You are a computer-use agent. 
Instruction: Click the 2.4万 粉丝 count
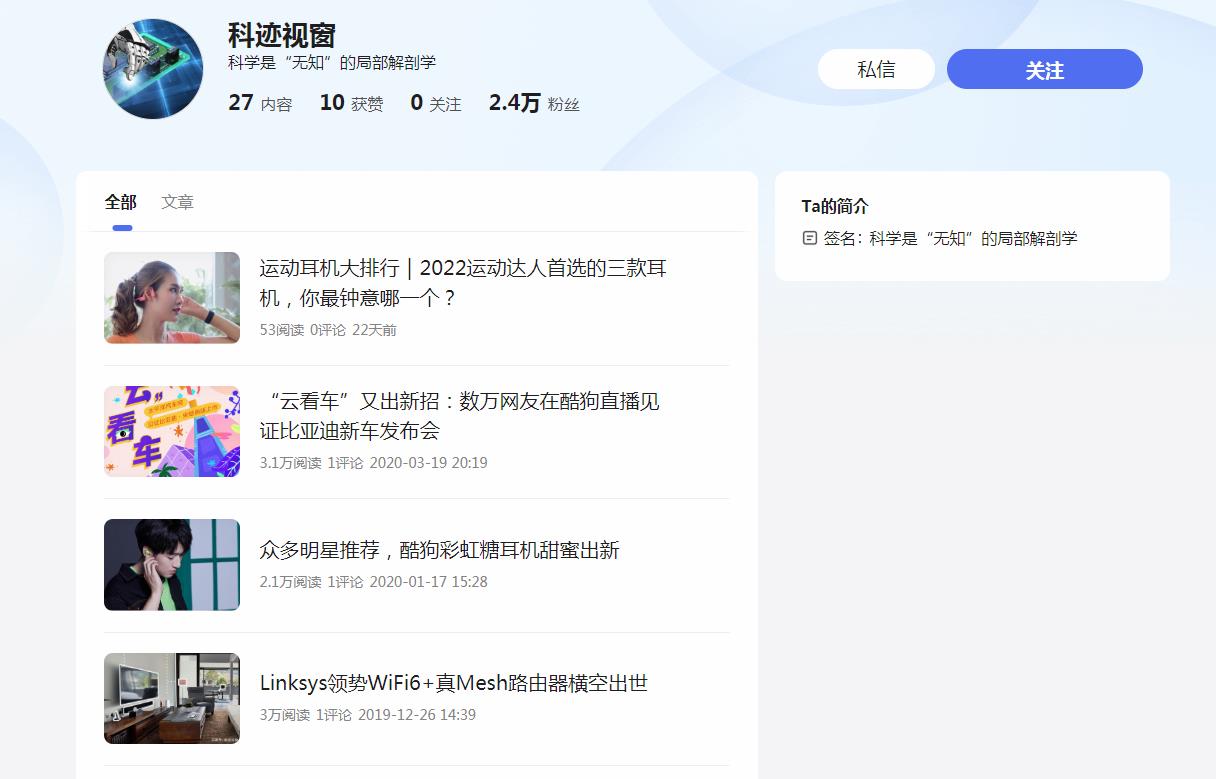(534, 103)
